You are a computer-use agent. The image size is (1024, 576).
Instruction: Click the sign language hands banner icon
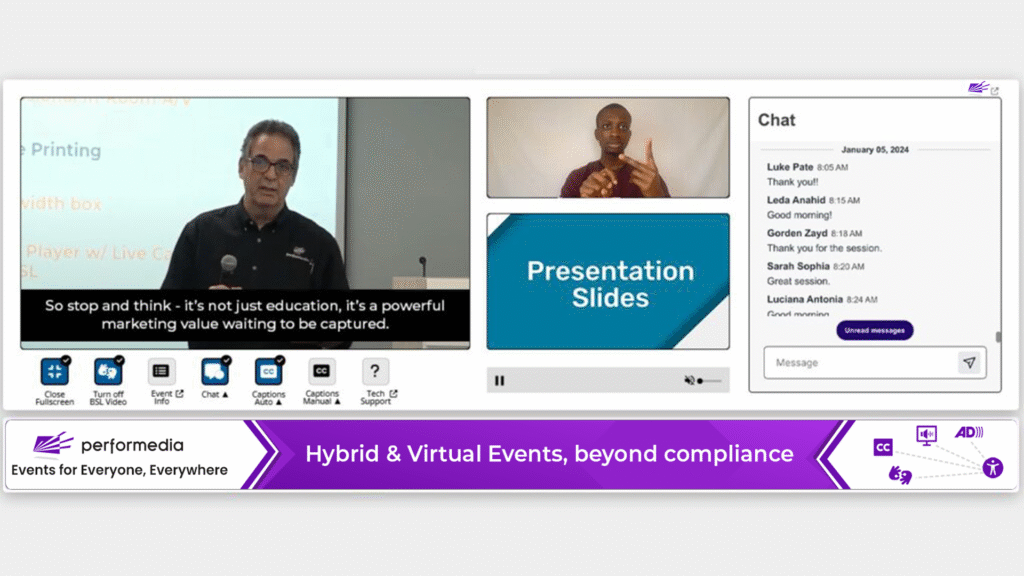pyautogui.click(x=900, y=475)
